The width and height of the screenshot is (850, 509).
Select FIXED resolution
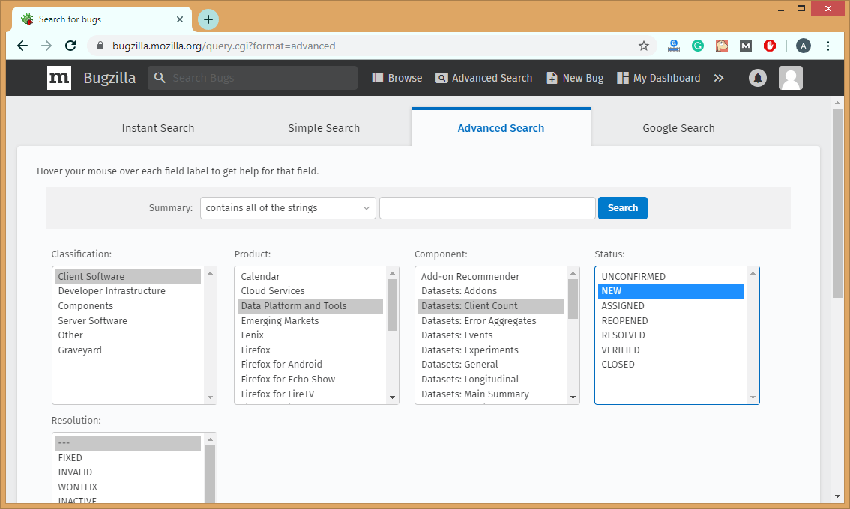(127, 458)
